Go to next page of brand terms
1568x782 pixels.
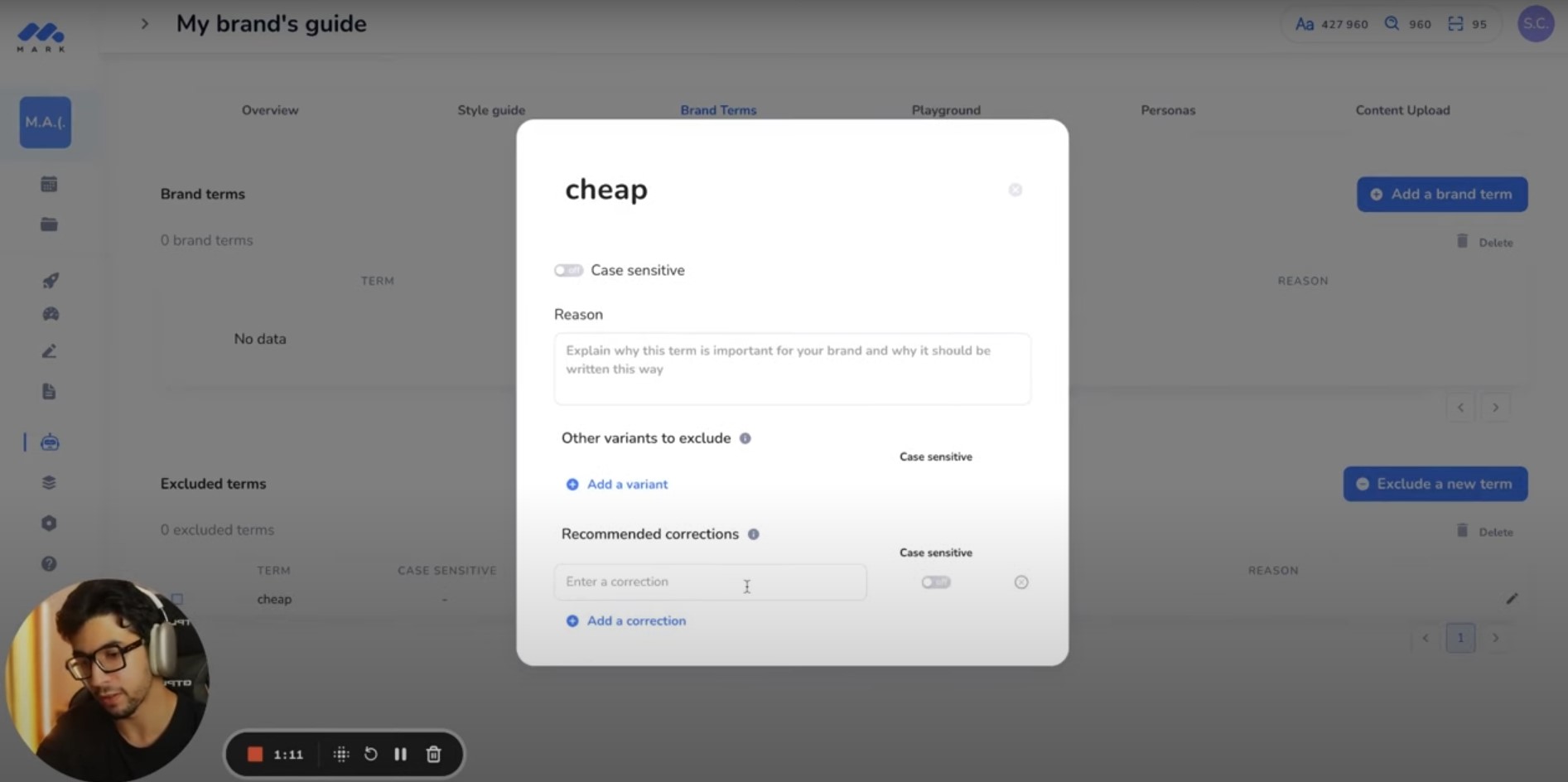tap(1495, 408)
